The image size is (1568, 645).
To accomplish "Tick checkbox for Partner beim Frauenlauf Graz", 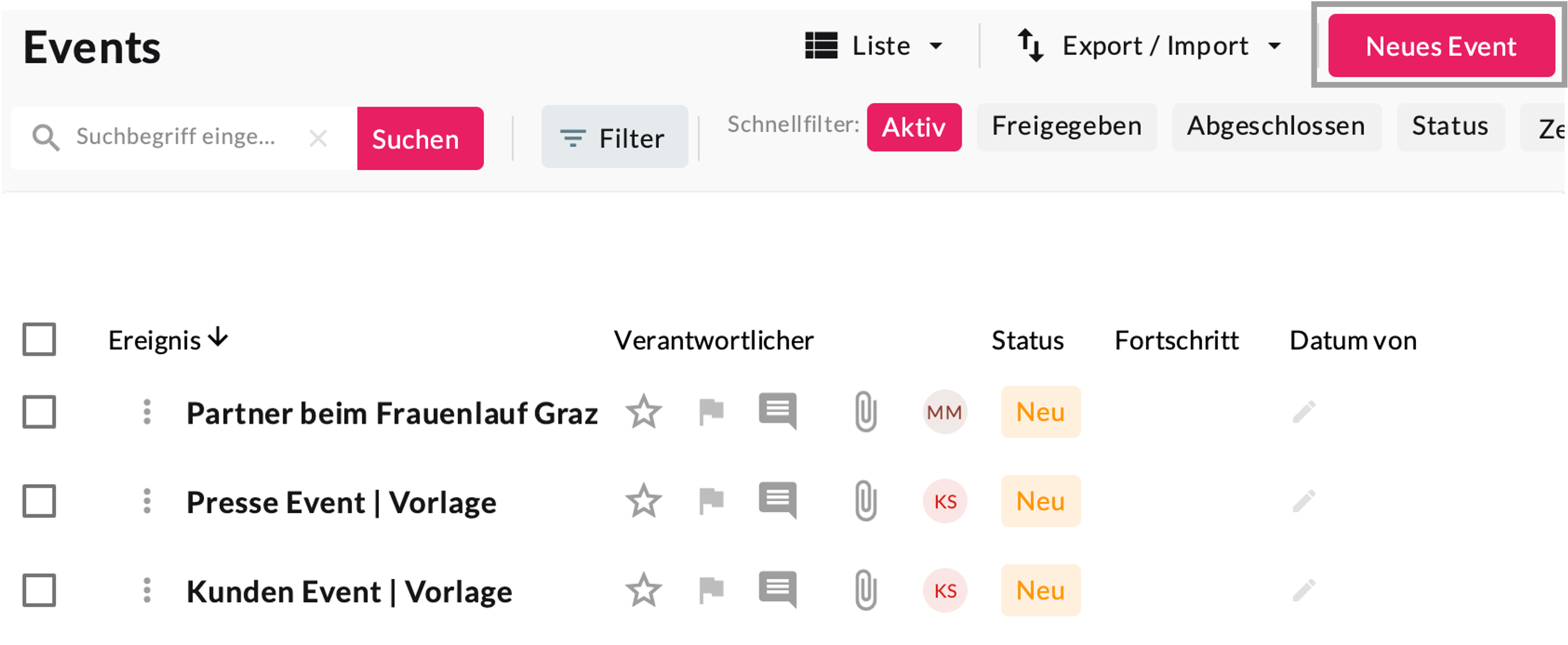I will tap(39, 412).
